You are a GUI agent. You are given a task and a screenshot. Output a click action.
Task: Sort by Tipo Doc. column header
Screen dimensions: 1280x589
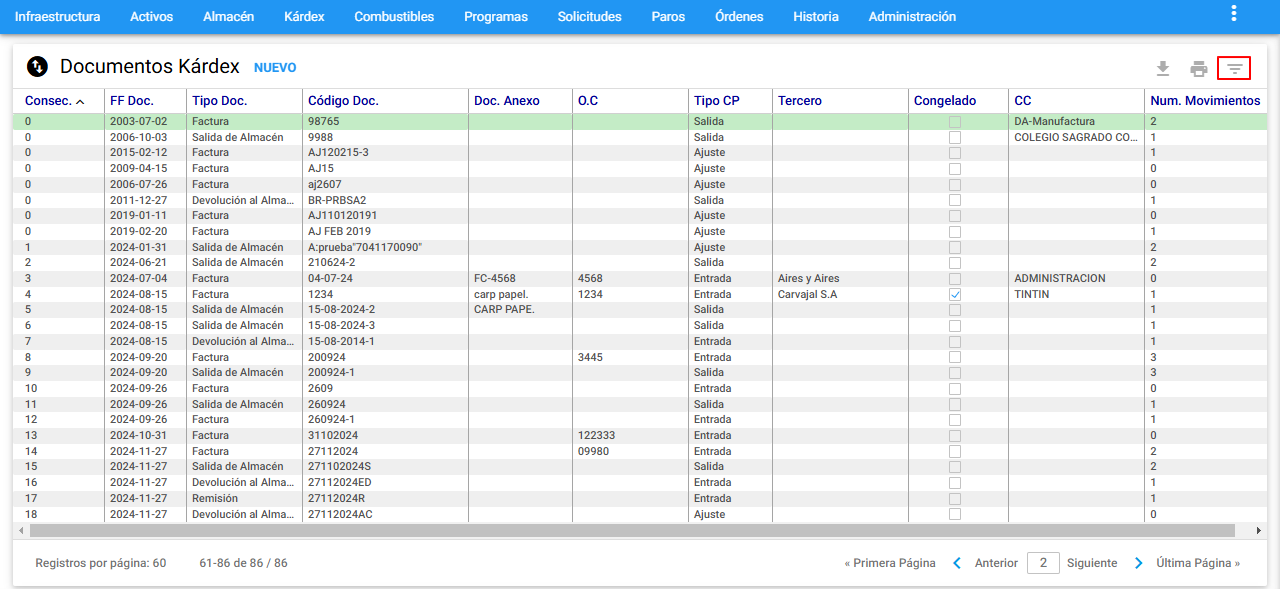(x=219, y=101)
